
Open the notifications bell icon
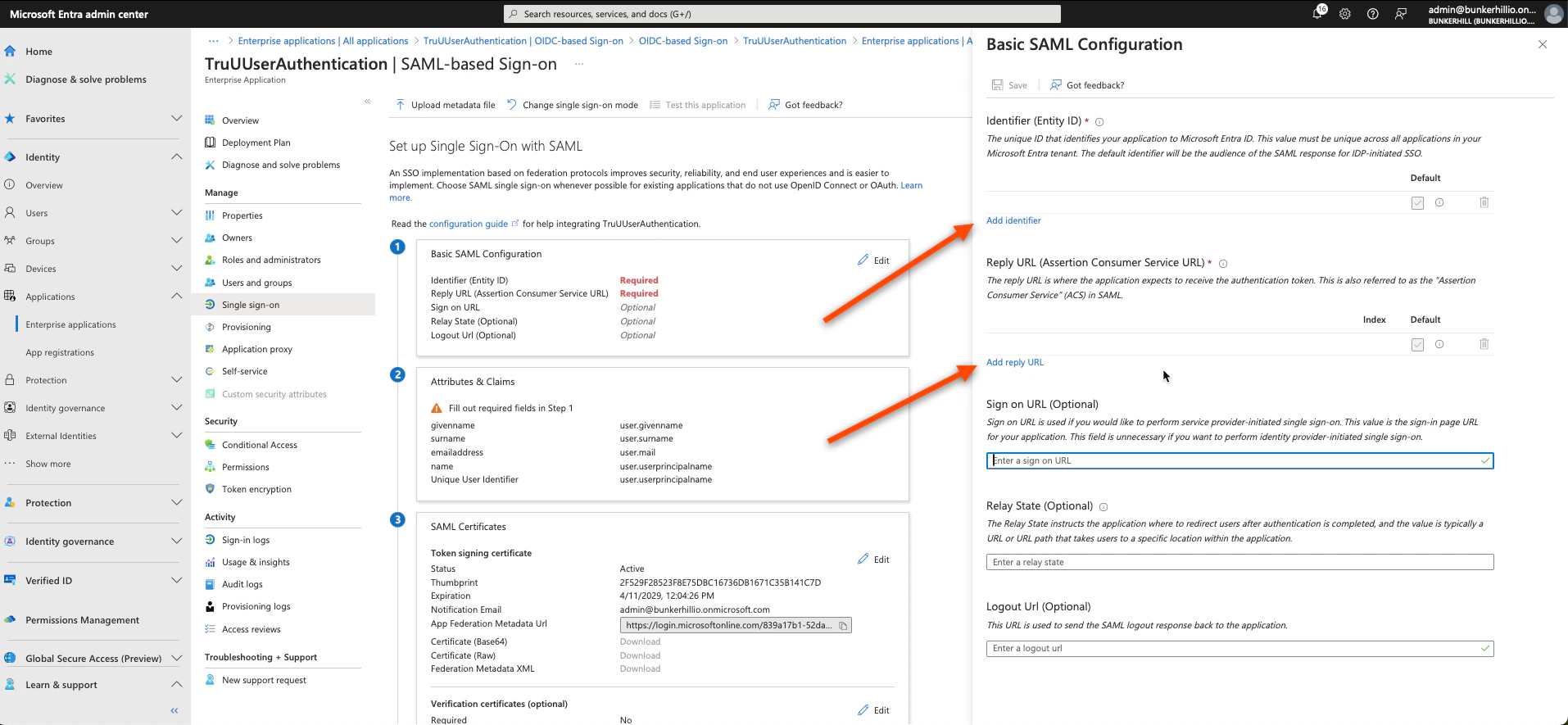pos(1318,13)
